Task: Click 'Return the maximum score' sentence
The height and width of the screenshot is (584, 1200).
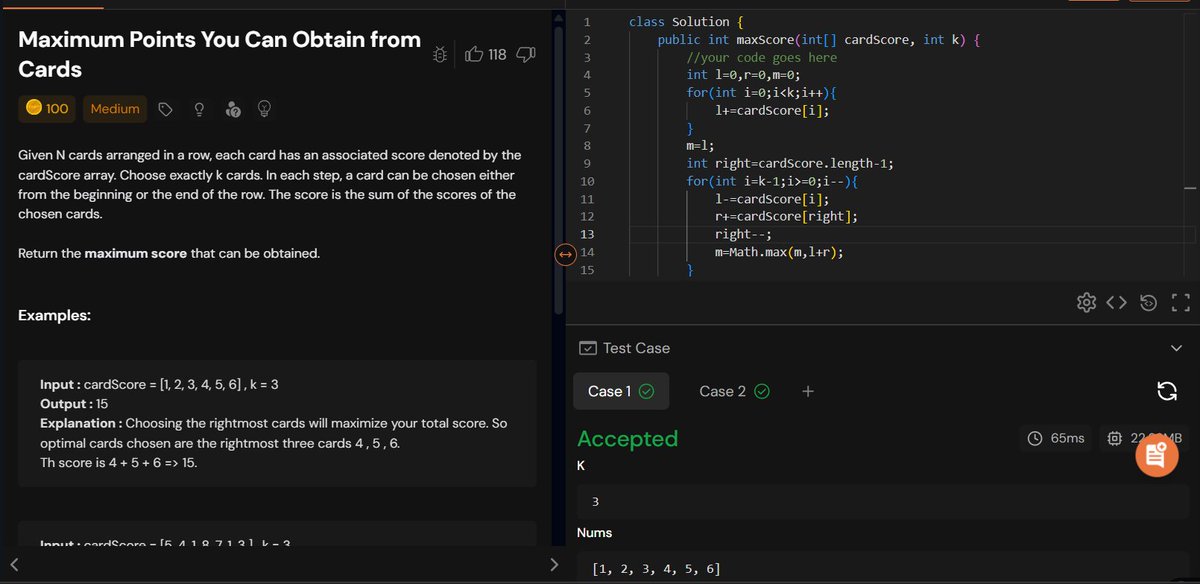Action: tap(169, 253)
